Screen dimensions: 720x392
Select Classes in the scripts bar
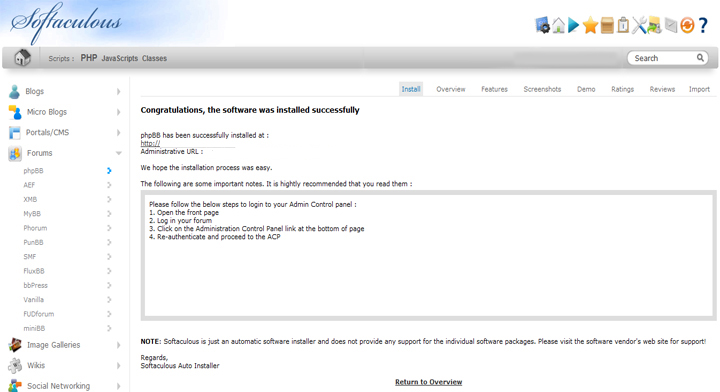tap(154, 58)
